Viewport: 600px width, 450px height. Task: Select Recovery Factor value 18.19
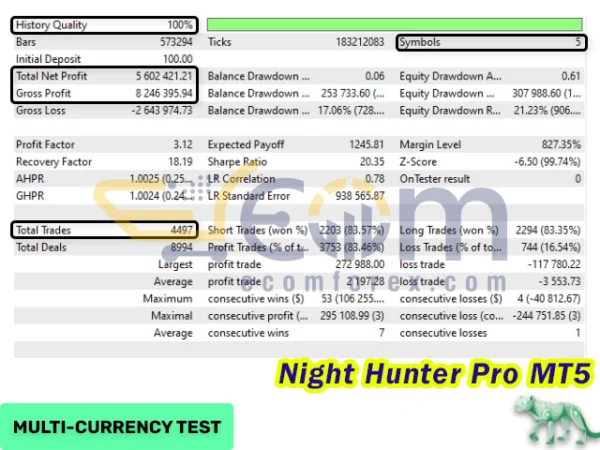pyautogui.click(x=181, y=161)
